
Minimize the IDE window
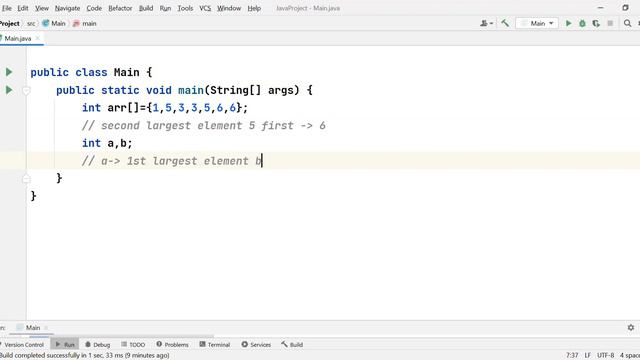(x=600, y=8)
